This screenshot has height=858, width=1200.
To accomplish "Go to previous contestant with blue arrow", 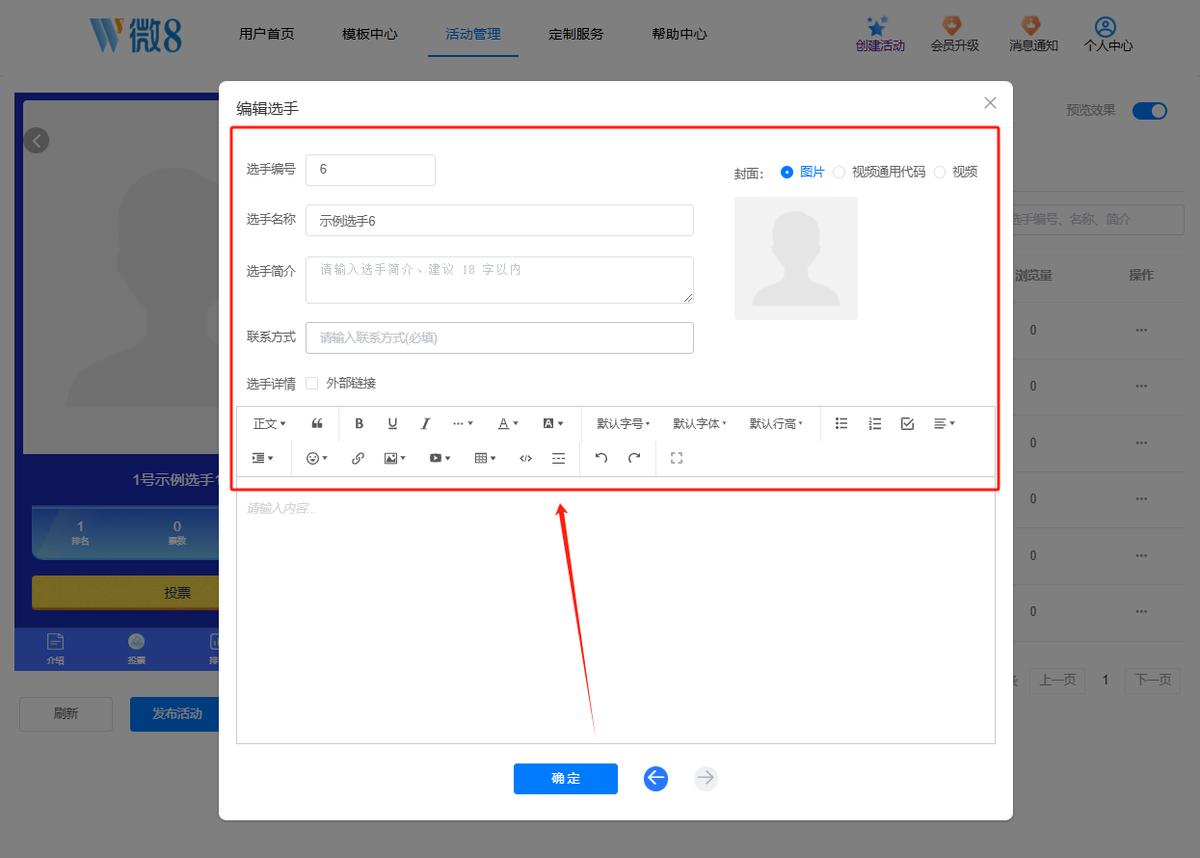I will 655,778.
